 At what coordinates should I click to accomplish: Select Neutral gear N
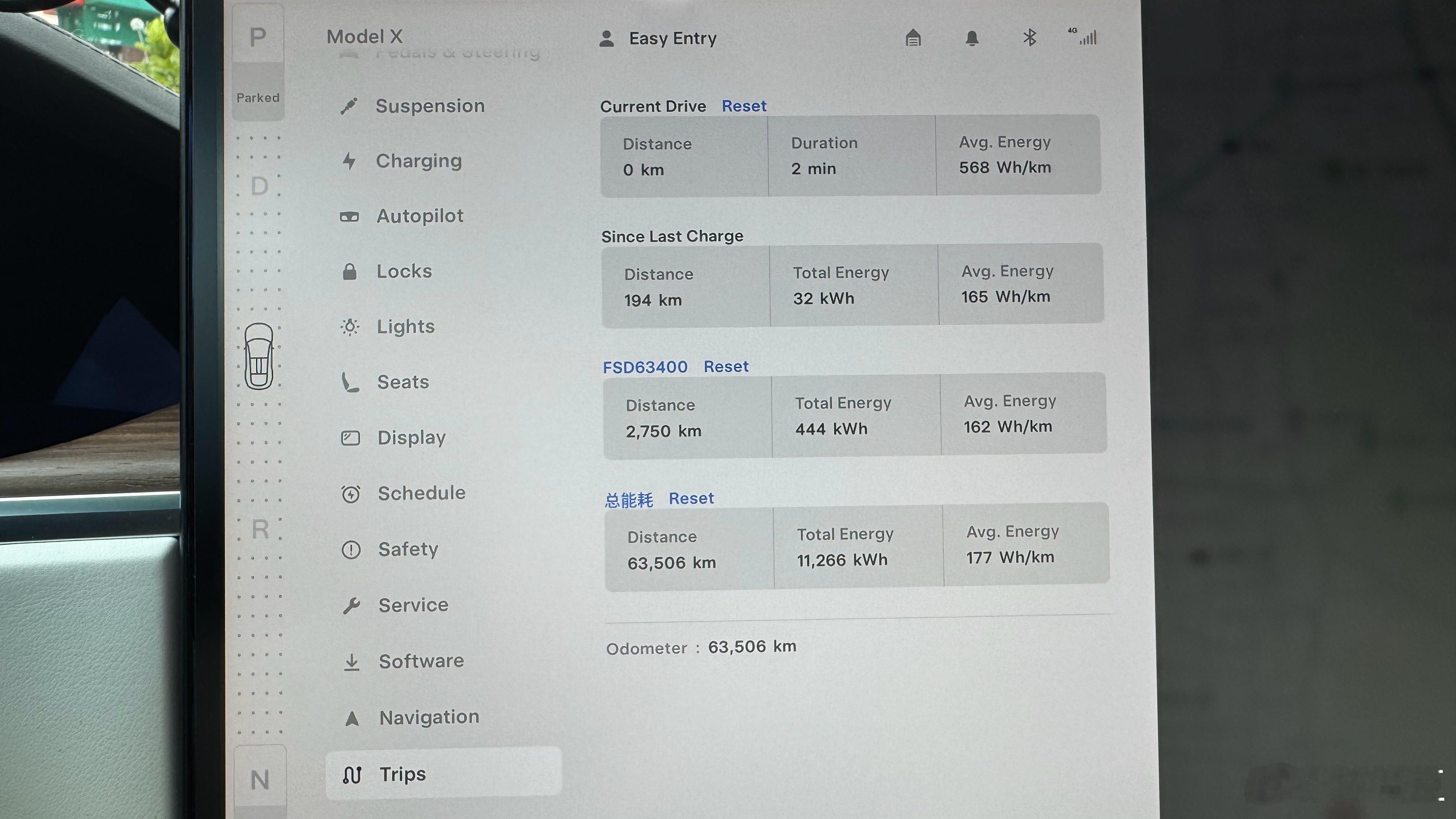(x=260, y=780)
